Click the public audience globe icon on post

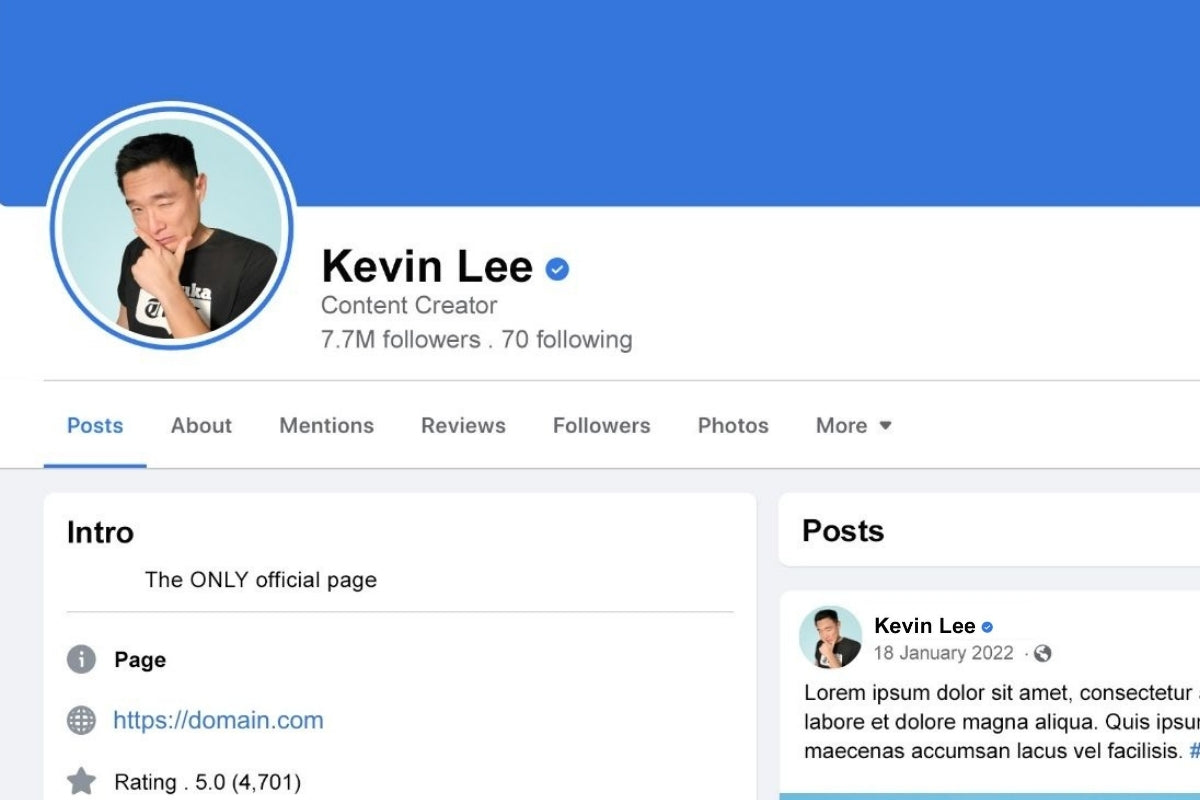[x=1042, y=654]
